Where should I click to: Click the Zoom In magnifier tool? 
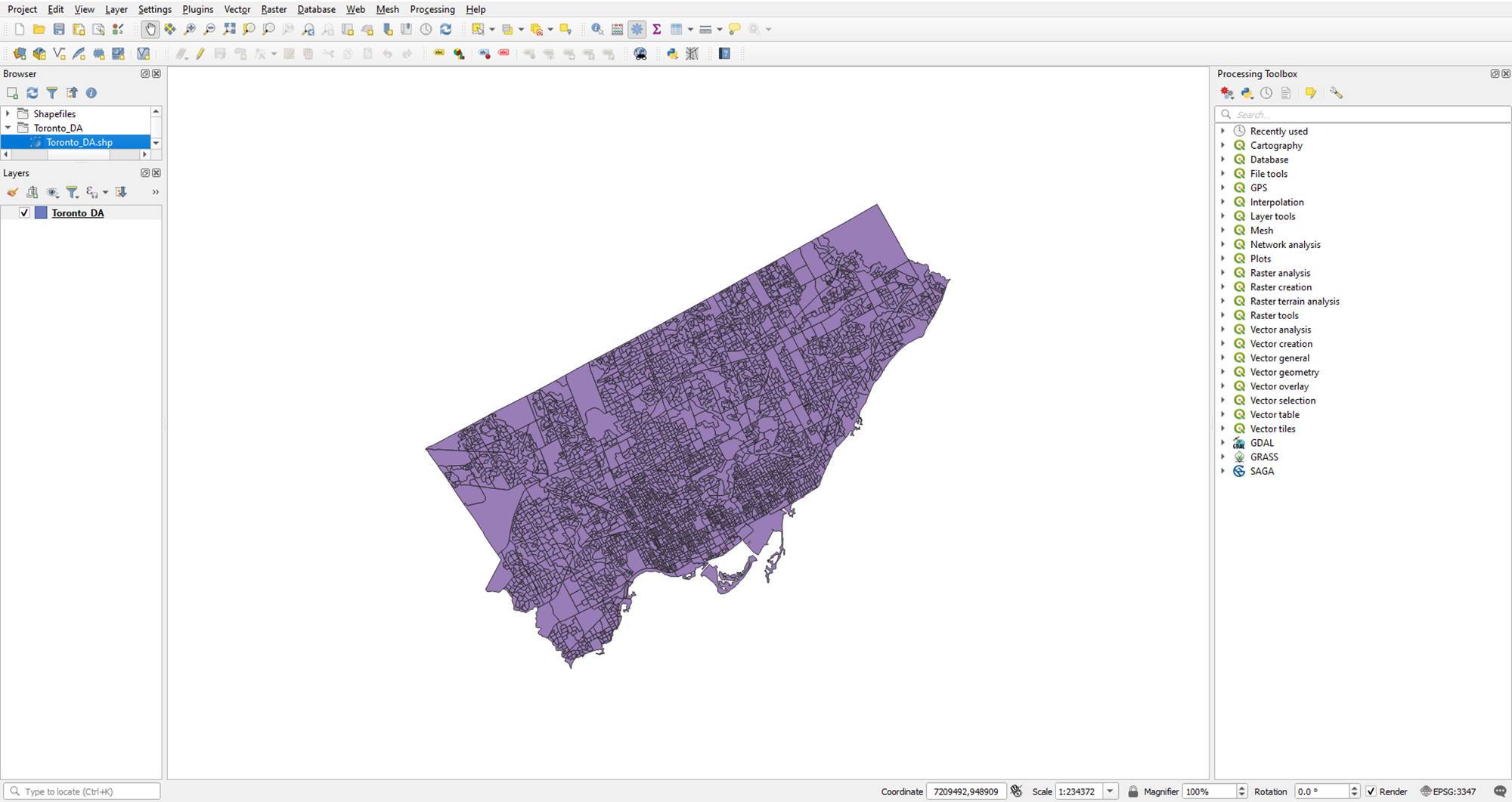coord(190,29)
